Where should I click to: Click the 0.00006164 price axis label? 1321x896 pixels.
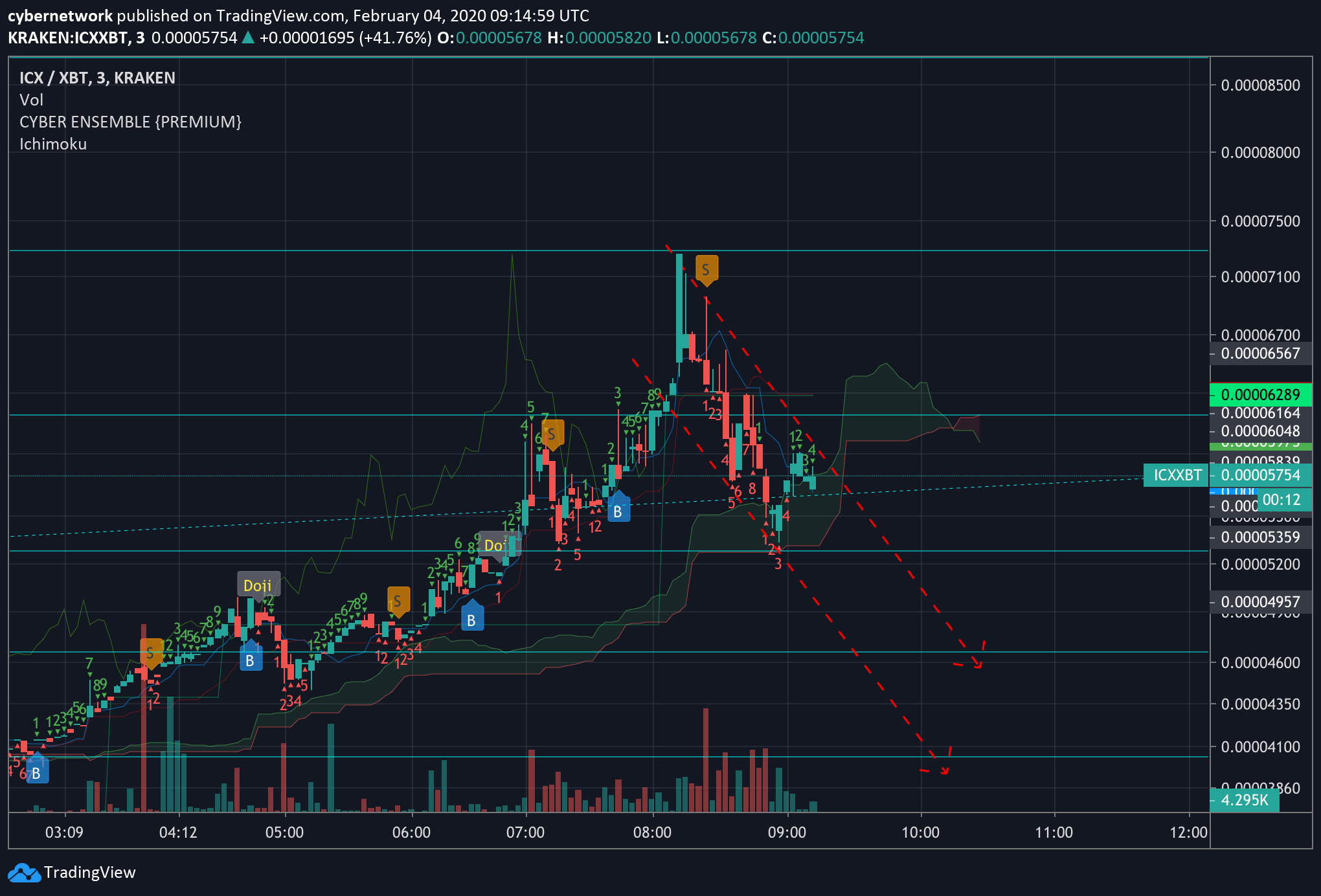tap(1261, 413)
